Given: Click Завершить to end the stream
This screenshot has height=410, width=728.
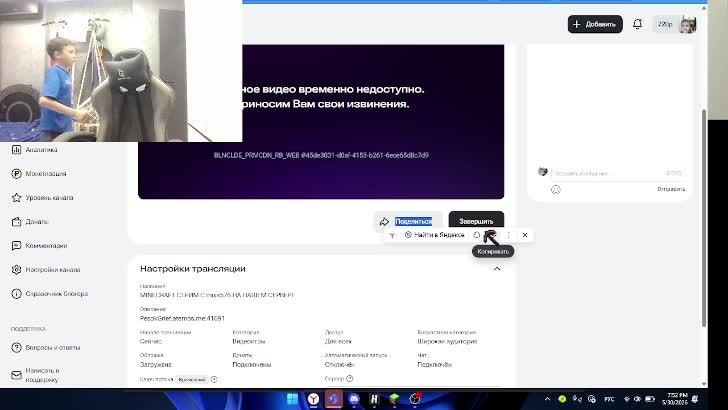Looking at the screenshot, I should pos(476,221).
